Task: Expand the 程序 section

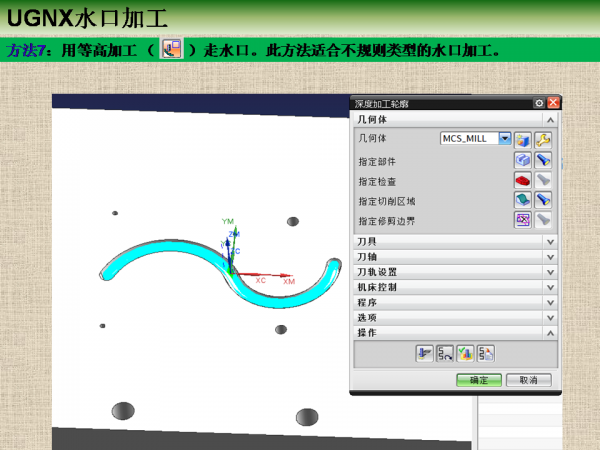Action: pyautogui.click(x=550, y=303)
